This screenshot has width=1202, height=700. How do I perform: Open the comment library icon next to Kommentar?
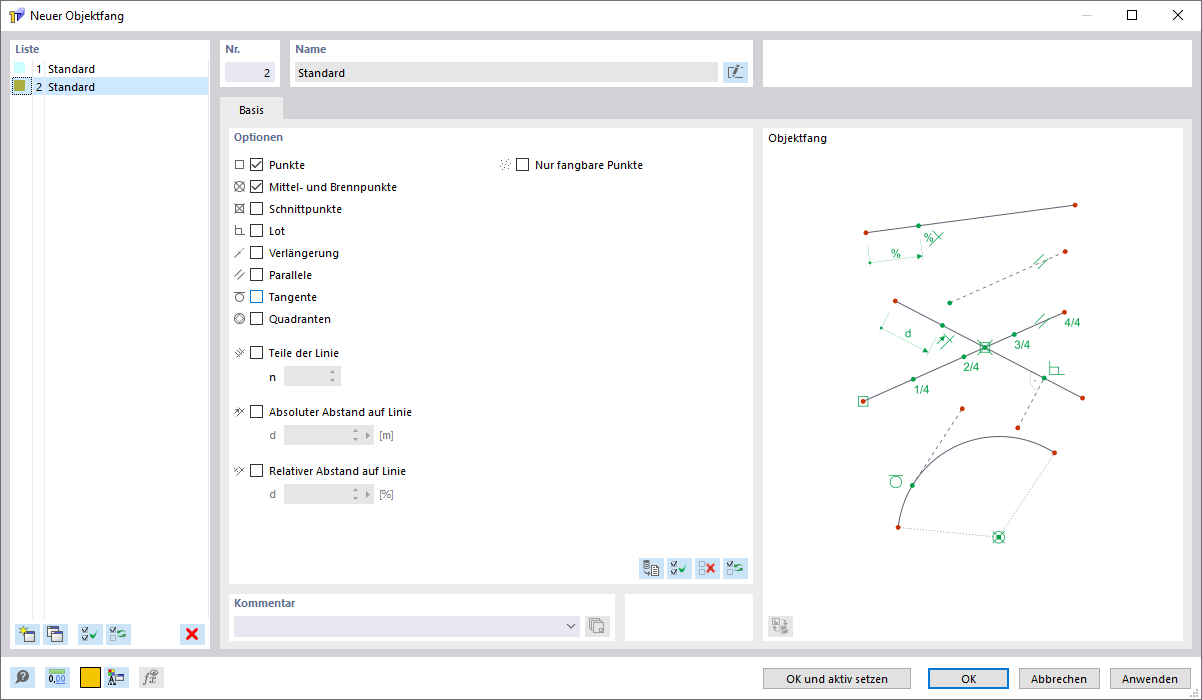pyautogui.click(x=597, y=626)
